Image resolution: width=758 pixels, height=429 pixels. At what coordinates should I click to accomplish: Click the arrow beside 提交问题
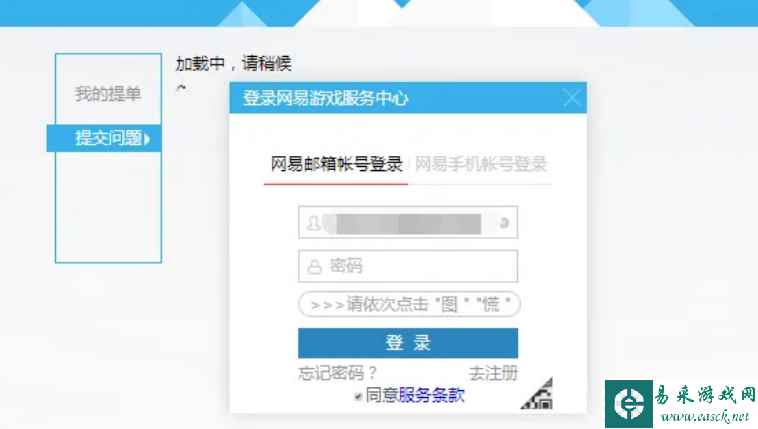pos(147,139)
